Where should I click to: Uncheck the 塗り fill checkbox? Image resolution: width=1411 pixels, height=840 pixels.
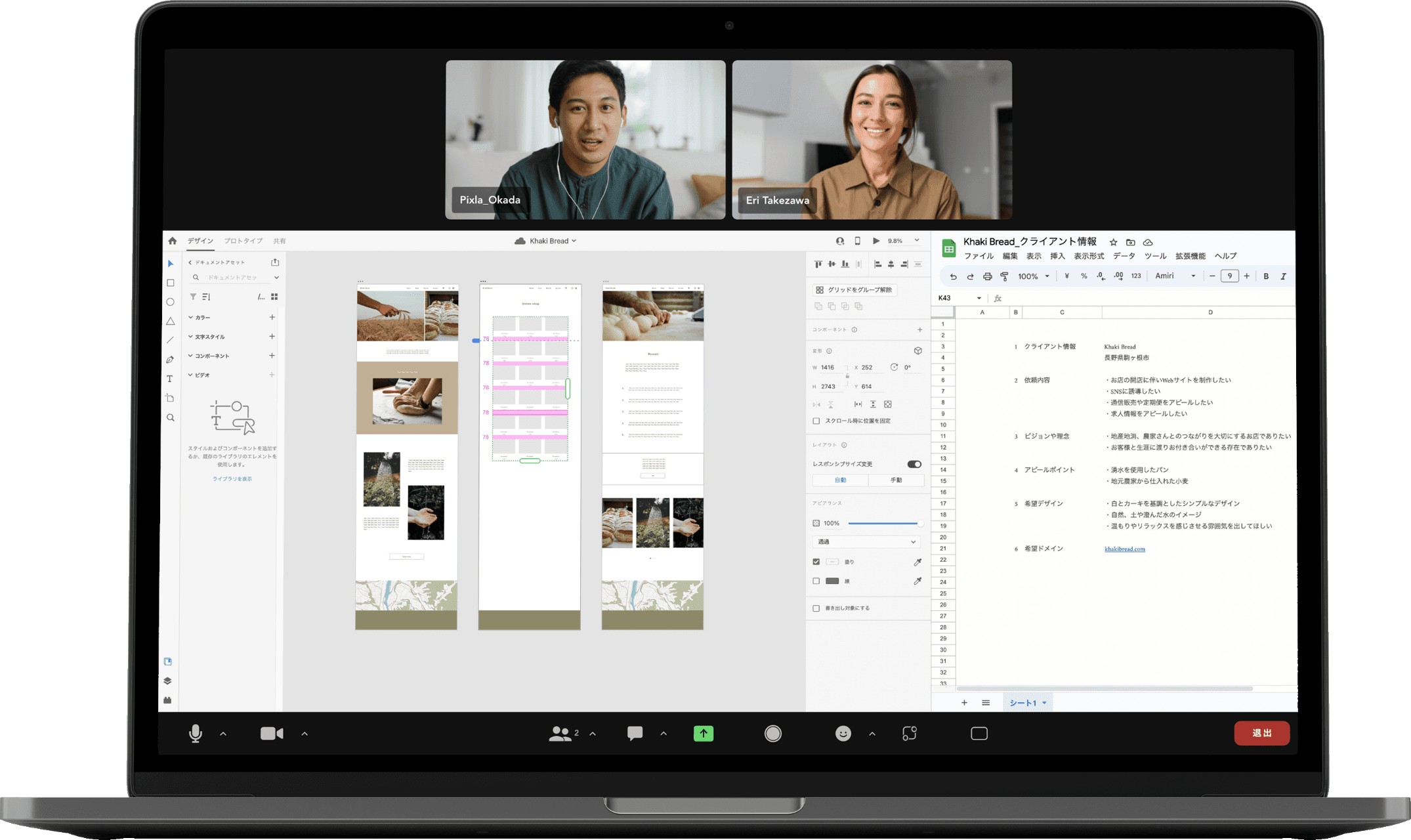click(x=816, y=562)
